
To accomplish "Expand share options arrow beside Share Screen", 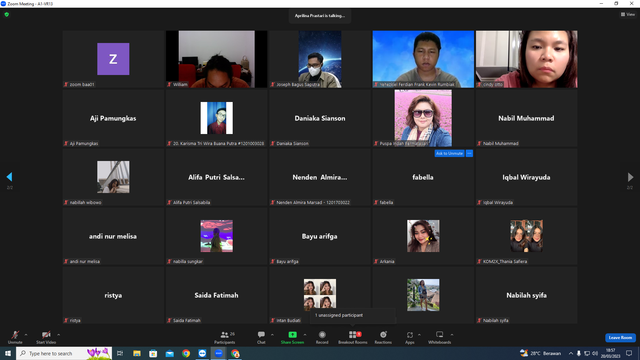I will (305, 335).
